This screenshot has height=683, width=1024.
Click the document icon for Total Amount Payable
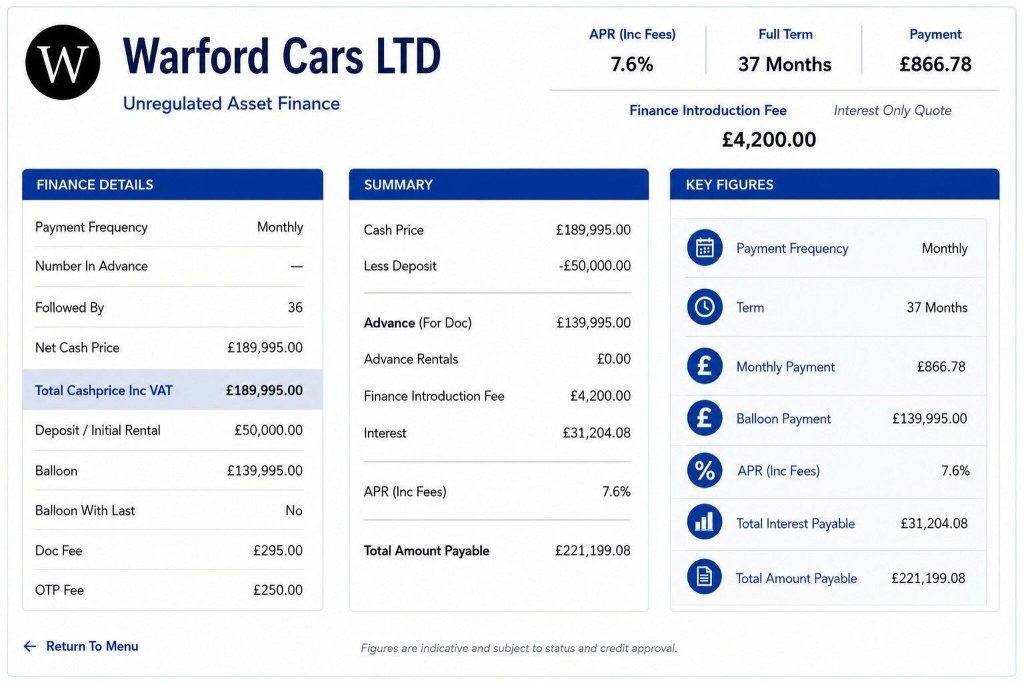(704, 577)
